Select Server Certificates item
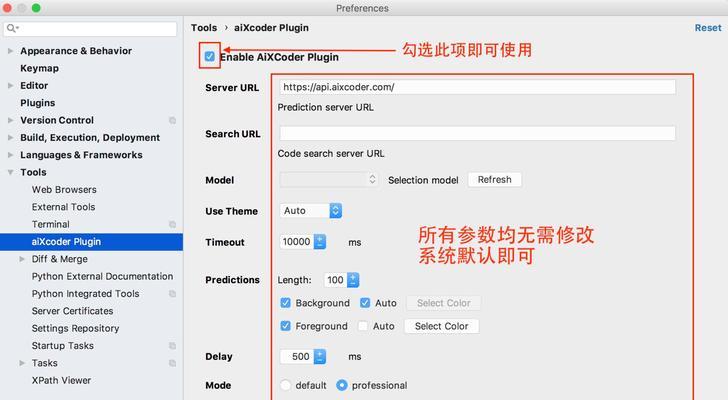This screenshot has height=400, width=728. pos(72,311)
